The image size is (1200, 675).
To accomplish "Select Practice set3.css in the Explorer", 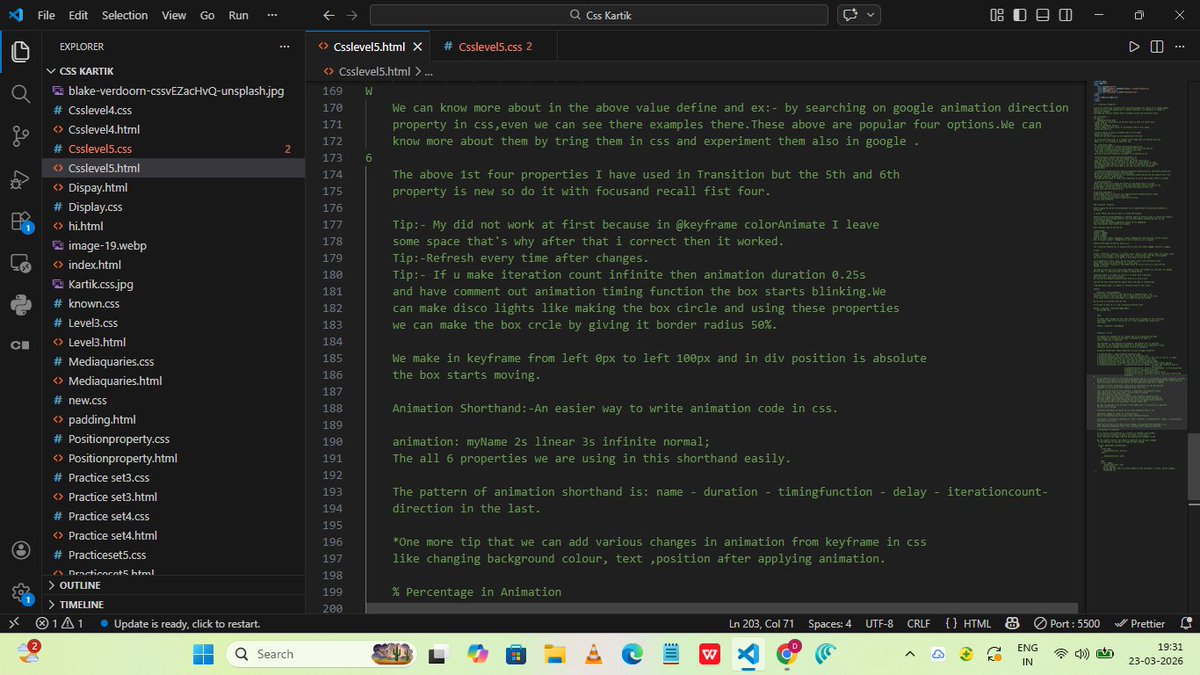I will coord(106,477).
